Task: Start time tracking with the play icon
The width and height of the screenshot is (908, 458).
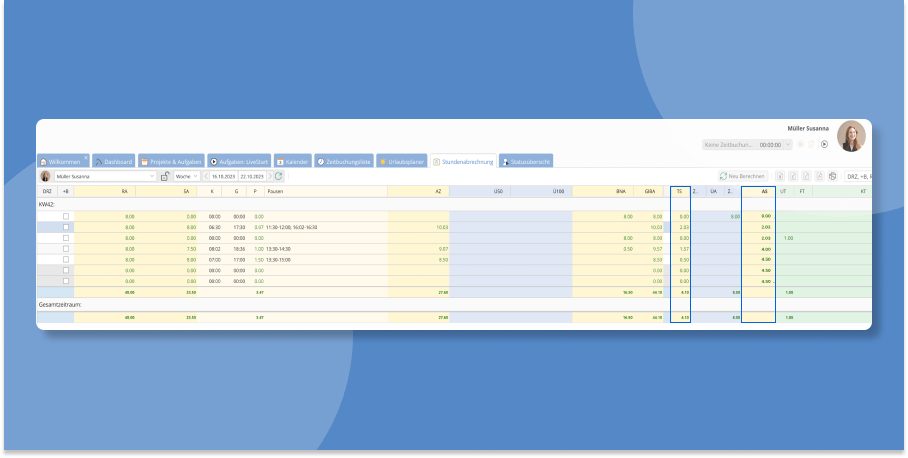Action: click(824, 144)
